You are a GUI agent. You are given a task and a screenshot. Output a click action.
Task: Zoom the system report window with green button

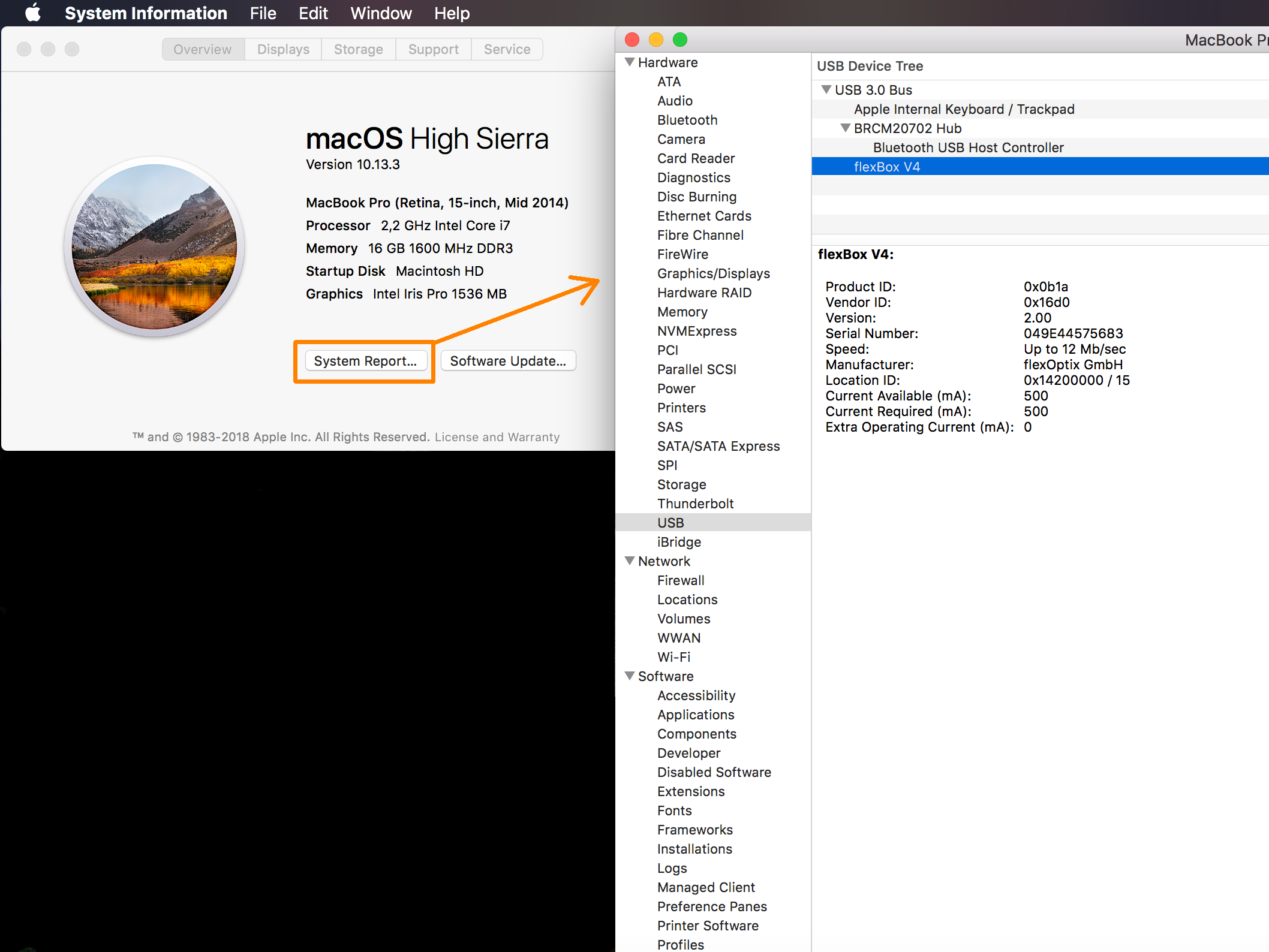point(680,40)
